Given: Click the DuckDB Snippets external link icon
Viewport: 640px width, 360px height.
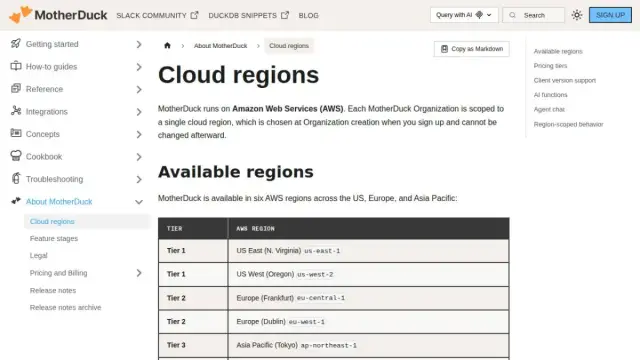Looking at the screenshot, I should pyautogui.click(x=285, y=15).
